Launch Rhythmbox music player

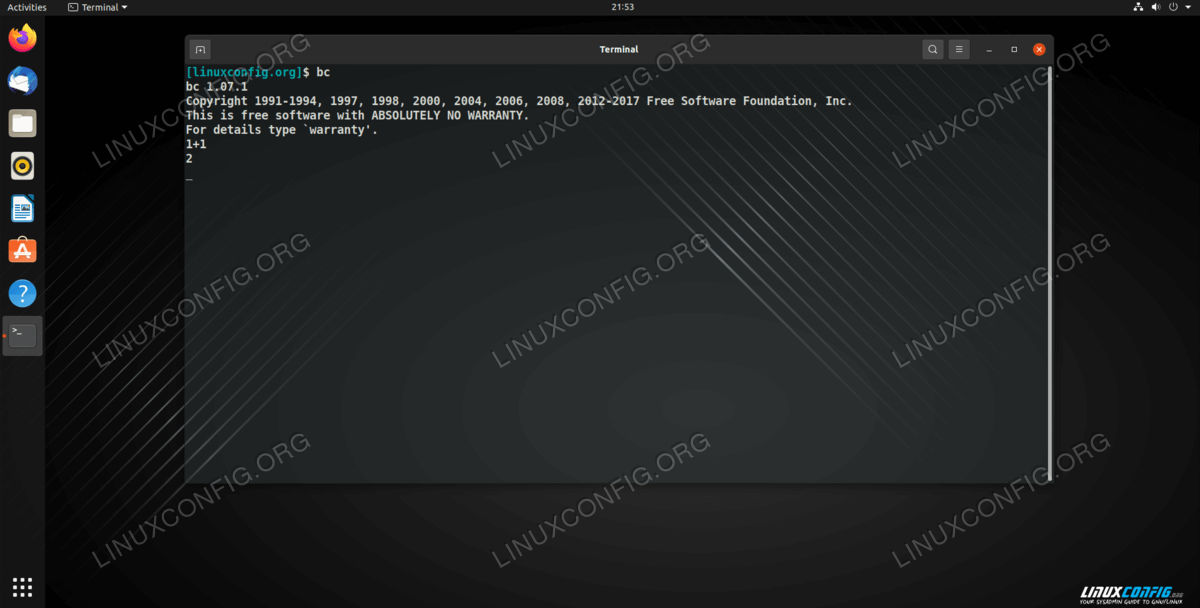(x=22, y=166)
